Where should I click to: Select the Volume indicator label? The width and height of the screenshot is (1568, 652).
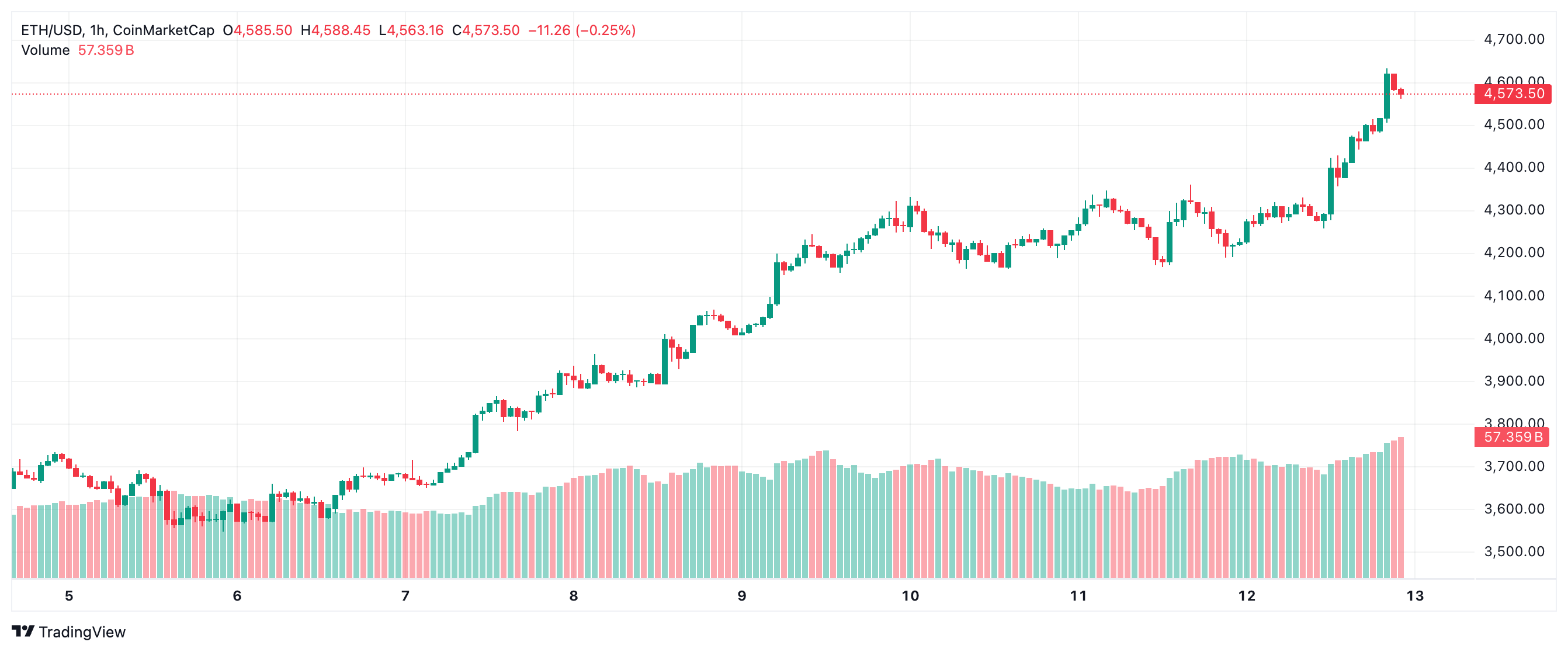coord(46,50)
